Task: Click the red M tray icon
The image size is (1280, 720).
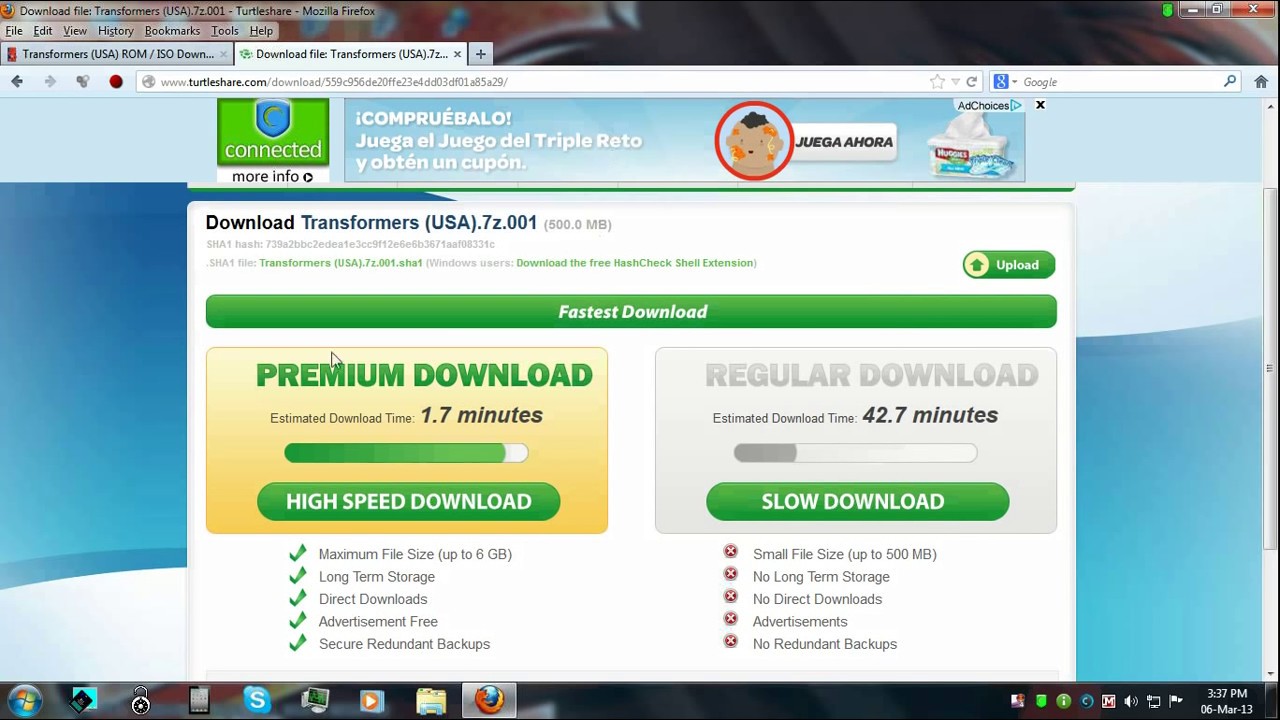Action: click(x=1109, y=702)
